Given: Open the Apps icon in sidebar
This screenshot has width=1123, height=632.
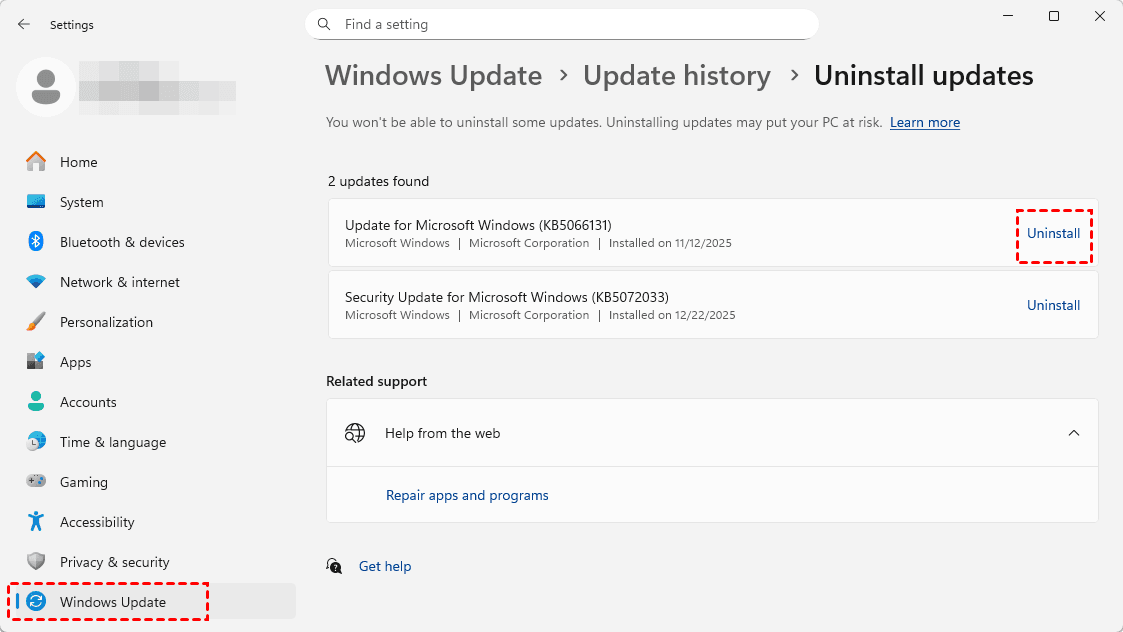Looking at the screenshot, I should click(x=36, y=362).
